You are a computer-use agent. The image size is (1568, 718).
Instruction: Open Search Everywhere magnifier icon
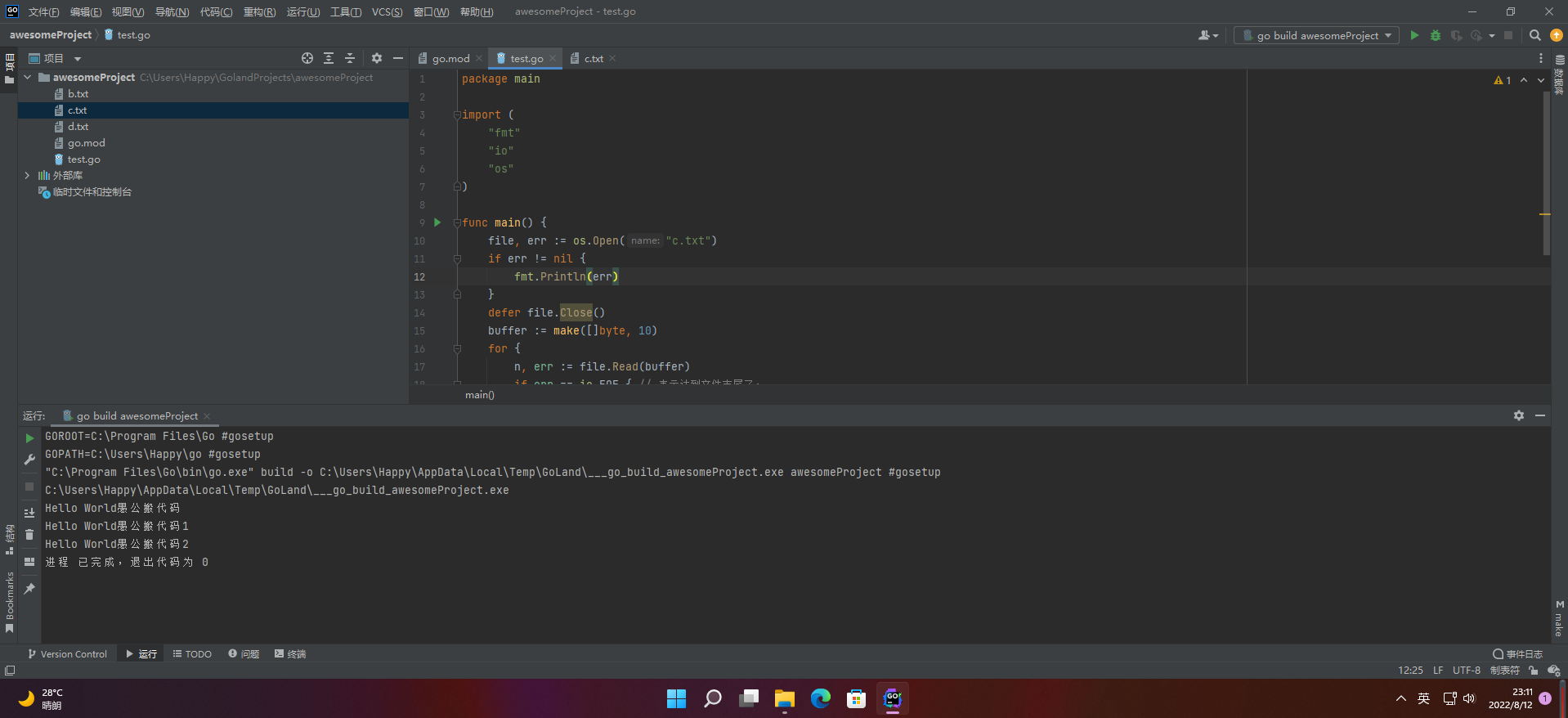pos(1534,35)
